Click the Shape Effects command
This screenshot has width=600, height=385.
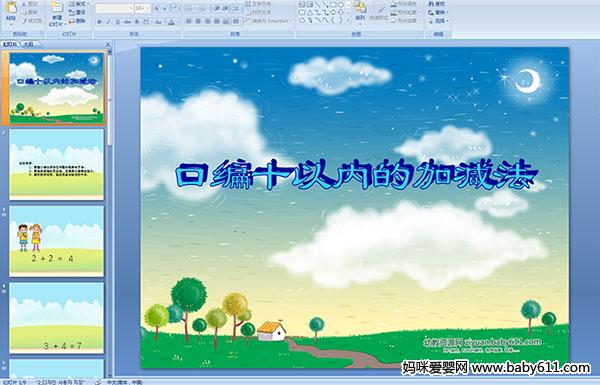tap(406, 21)
